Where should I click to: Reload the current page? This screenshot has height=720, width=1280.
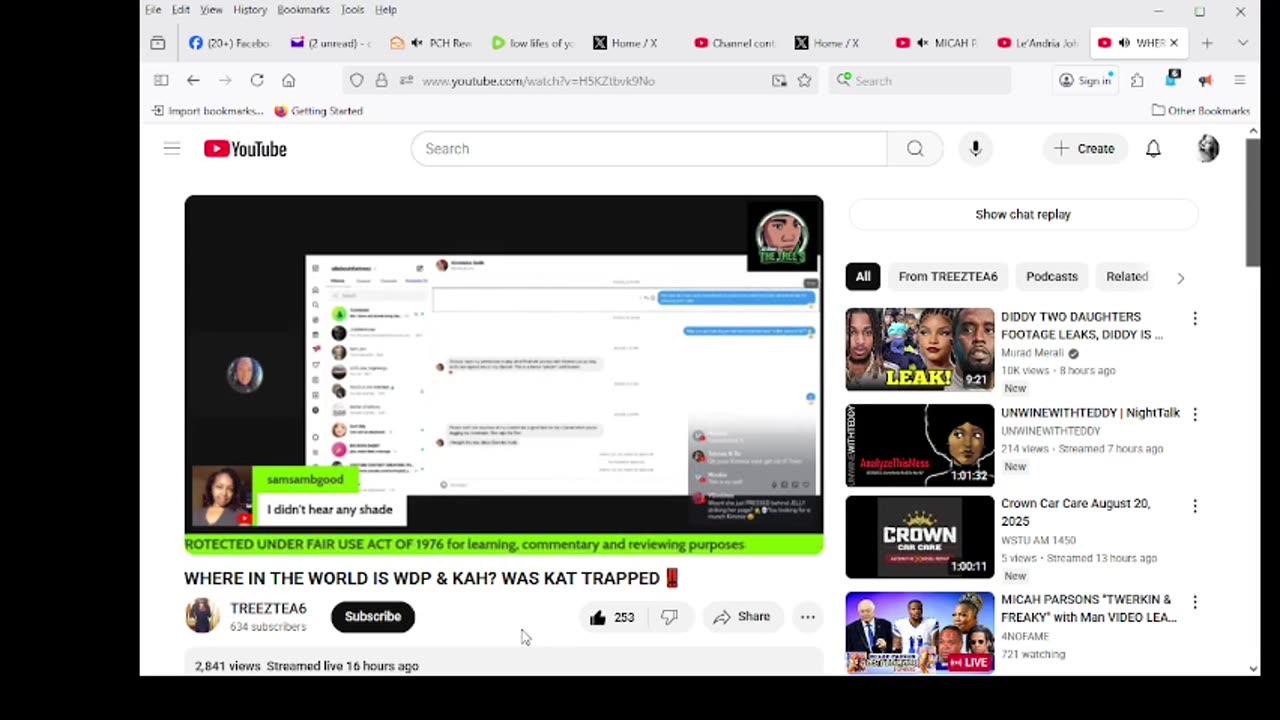click(x=257, y=80)
